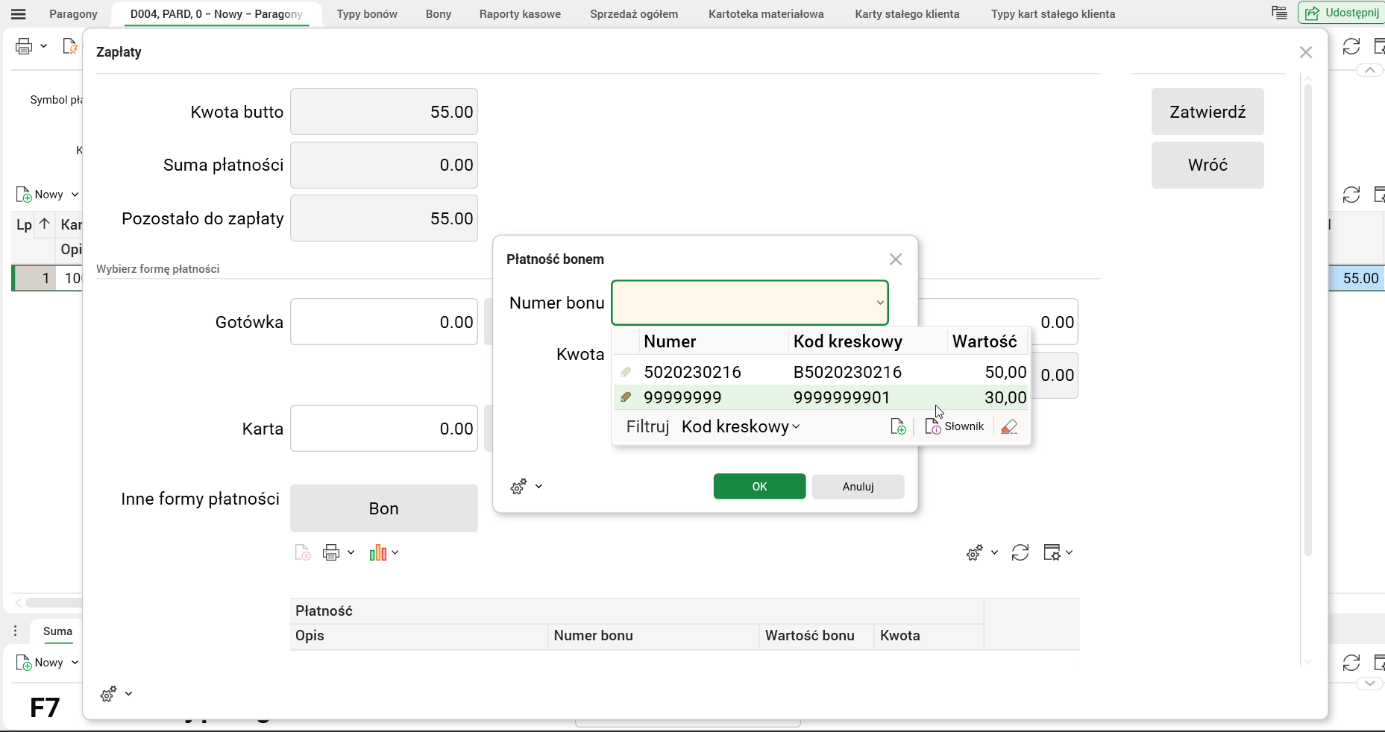This screenshot has height=732, width=1385.
Task: Click the greyed delete-document icon above Płatność table
Action: click(x=302, y=553)
